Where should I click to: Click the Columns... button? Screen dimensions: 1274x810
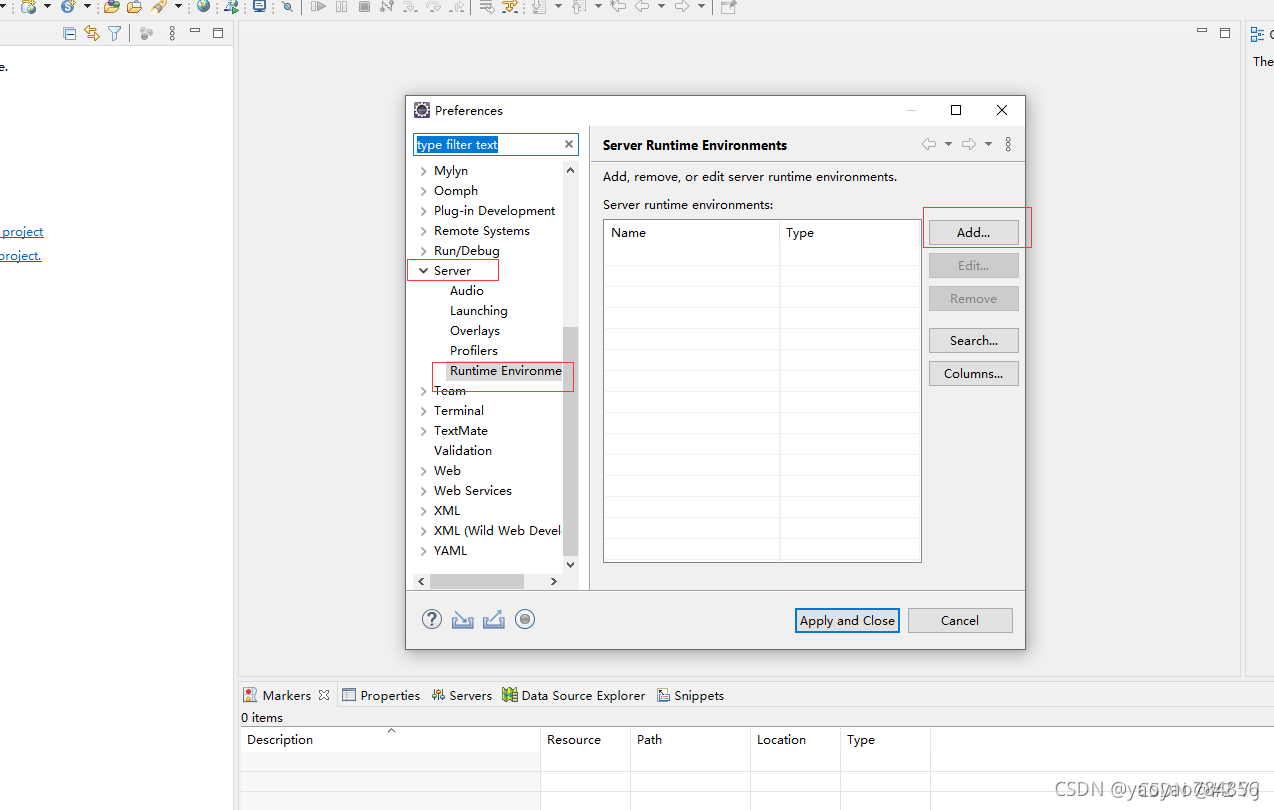click(974, 373)
